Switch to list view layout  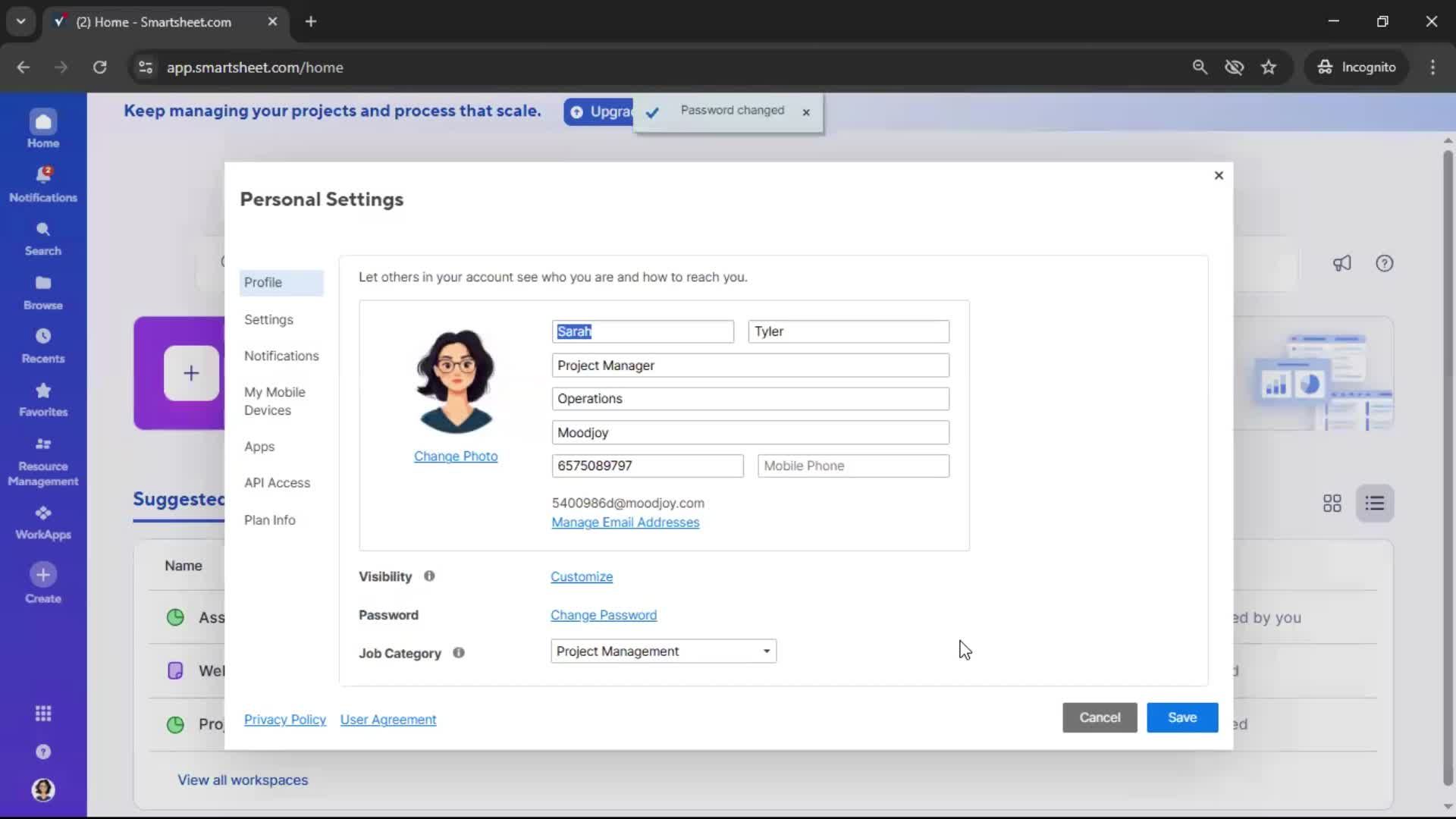(1375, 503)
